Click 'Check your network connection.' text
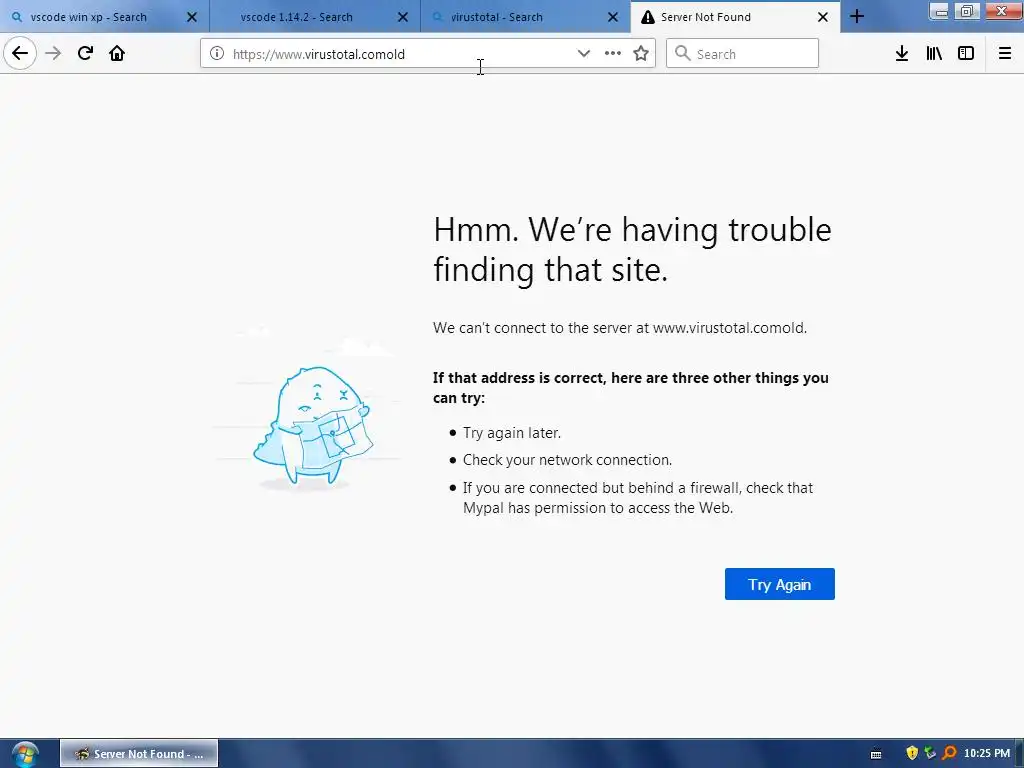The width and height of the screenshot is (1024, 768). [x=567, y=460]
